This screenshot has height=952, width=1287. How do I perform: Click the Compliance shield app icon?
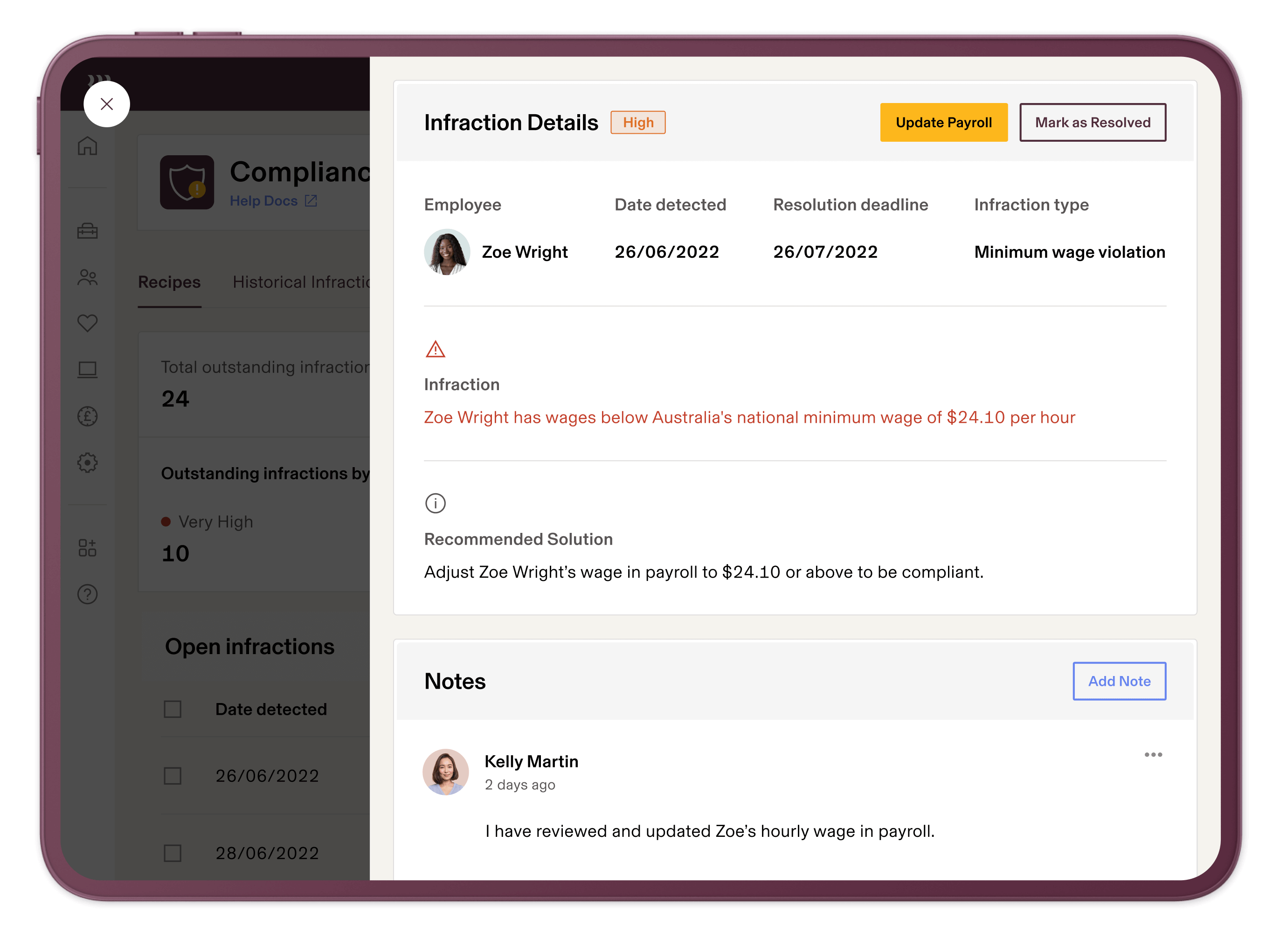tap(187, 182)
